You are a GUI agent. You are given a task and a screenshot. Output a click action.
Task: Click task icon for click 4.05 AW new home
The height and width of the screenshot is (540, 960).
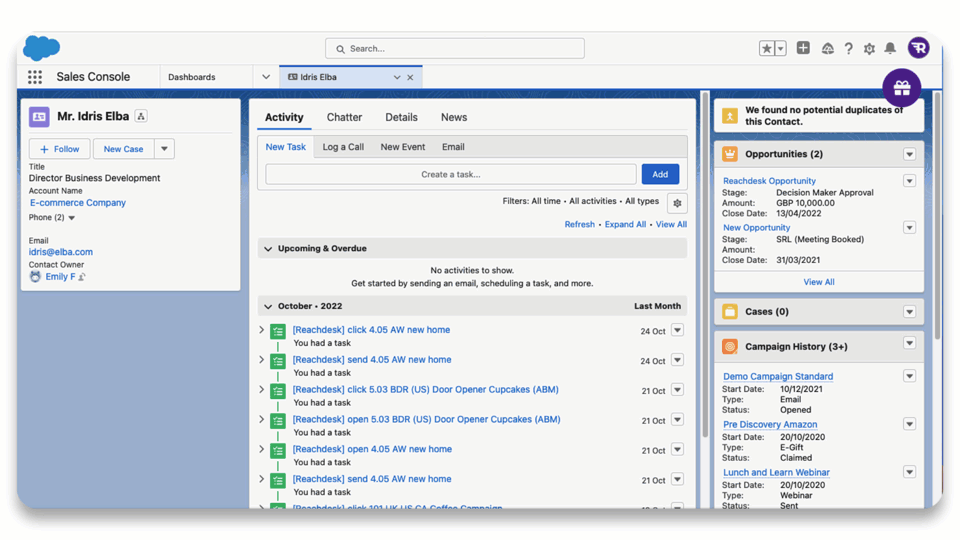click(x=278, y=331)
